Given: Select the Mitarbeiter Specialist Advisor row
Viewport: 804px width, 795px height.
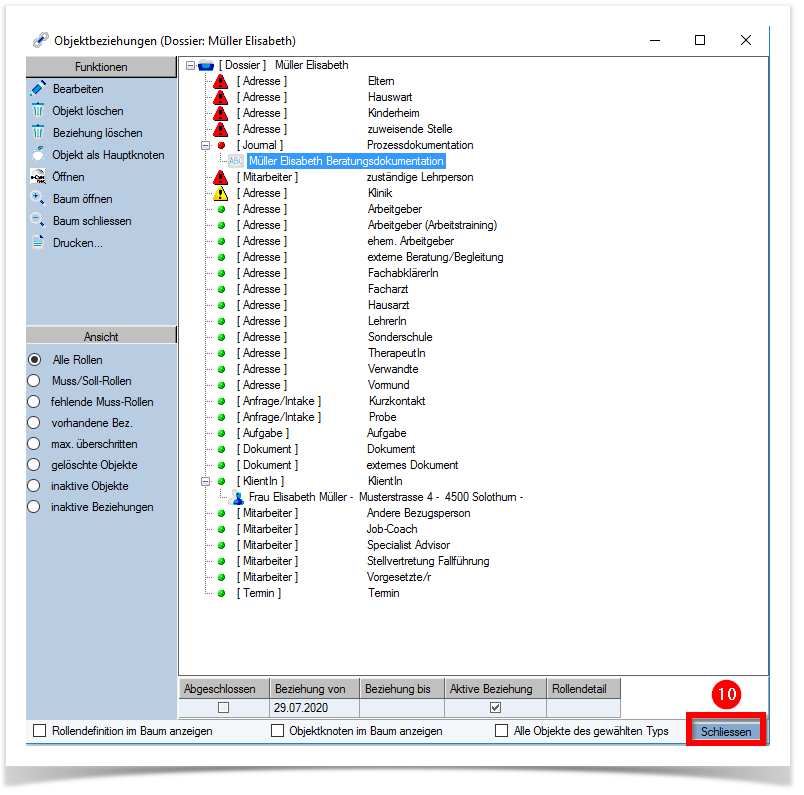Looking at the screenshot, I should (343, 545).
